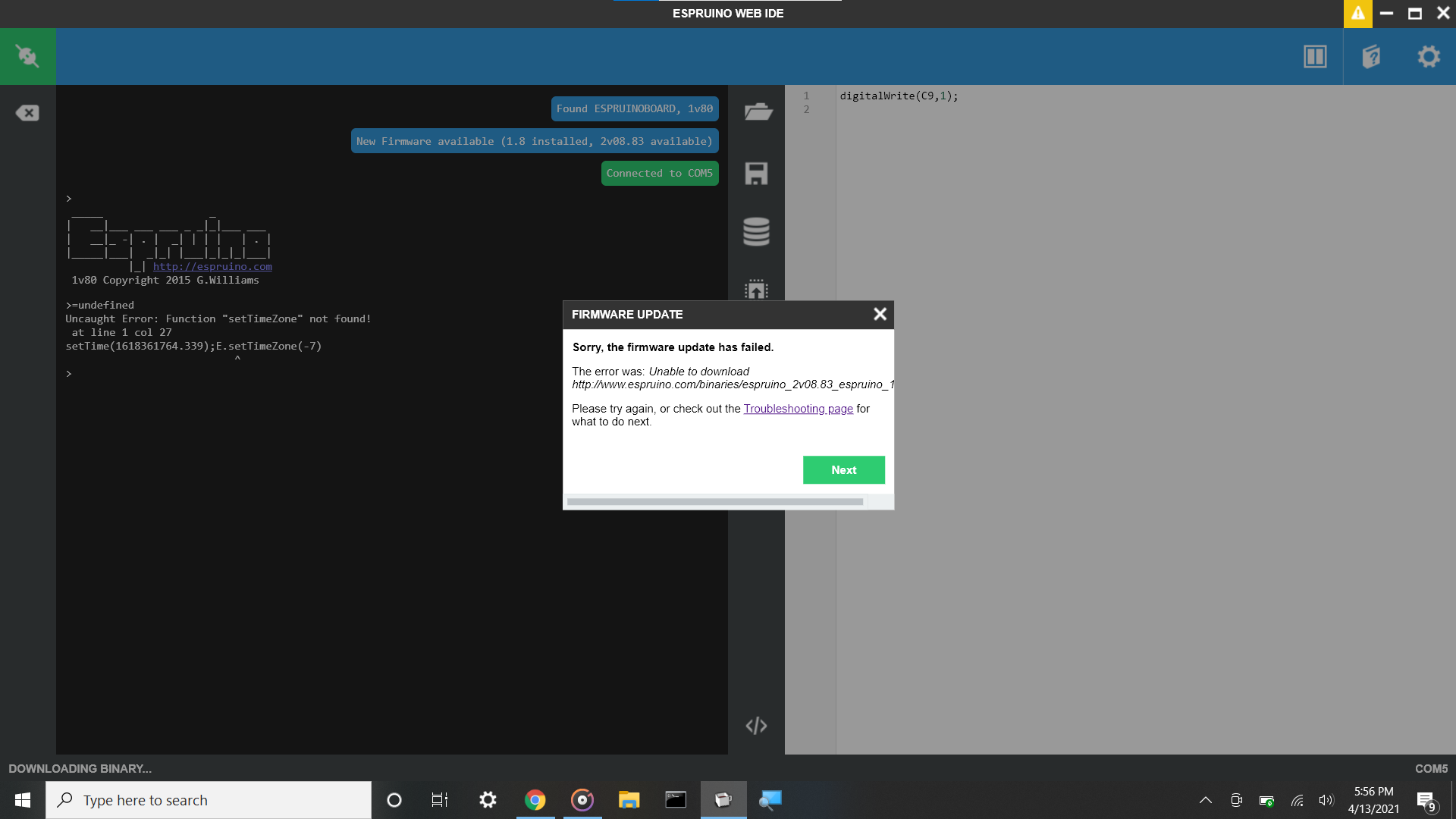Click the COM5 status bar label

pos(1431,768)
